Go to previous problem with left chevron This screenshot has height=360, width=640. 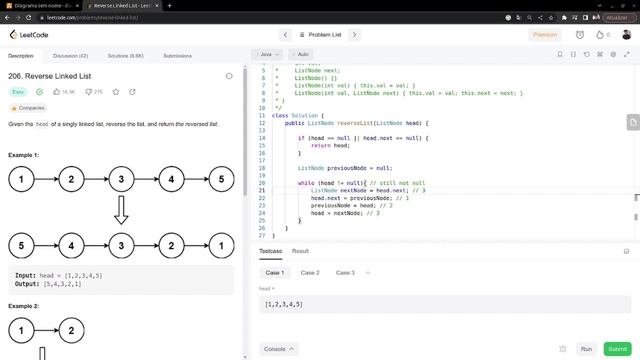coord(285,35)
